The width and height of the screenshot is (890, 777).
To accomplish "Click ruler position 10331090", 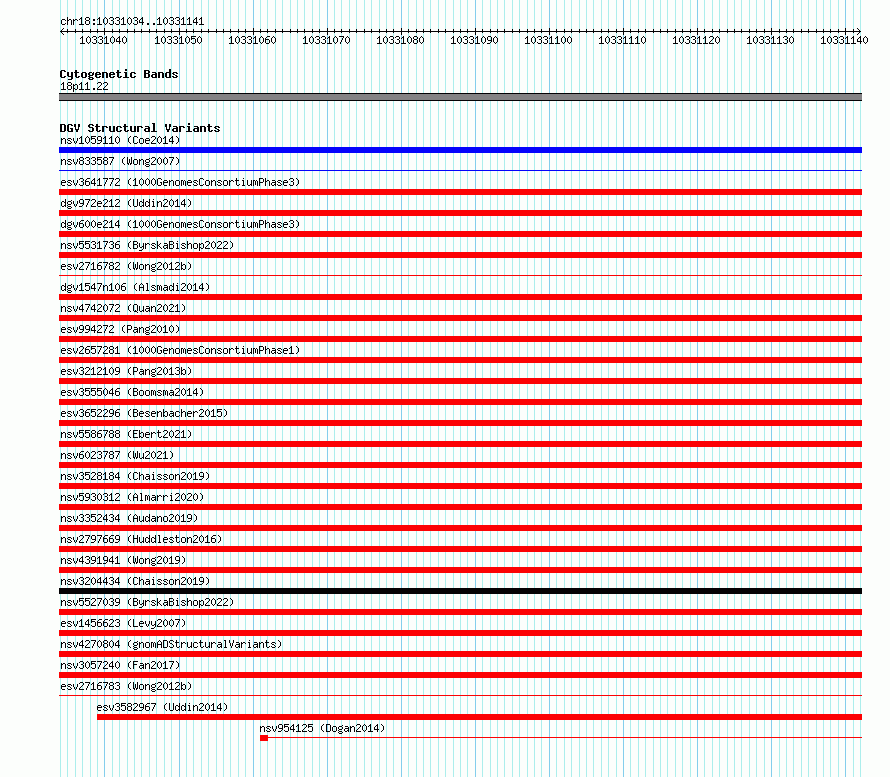I will click(x=474, y=40).
